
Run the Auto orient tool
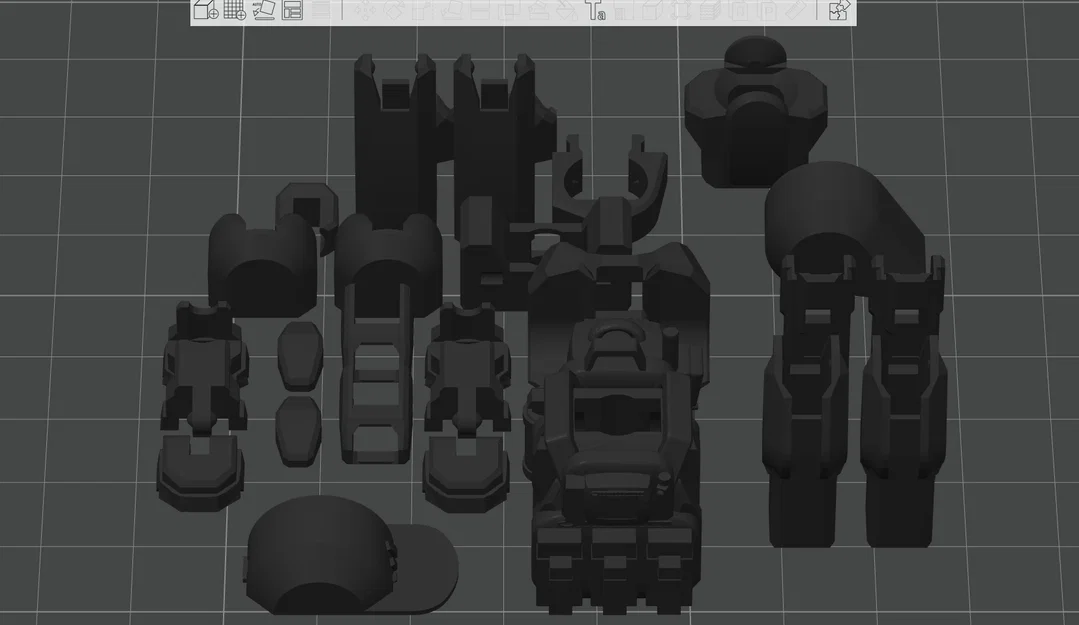pos(264,10)
